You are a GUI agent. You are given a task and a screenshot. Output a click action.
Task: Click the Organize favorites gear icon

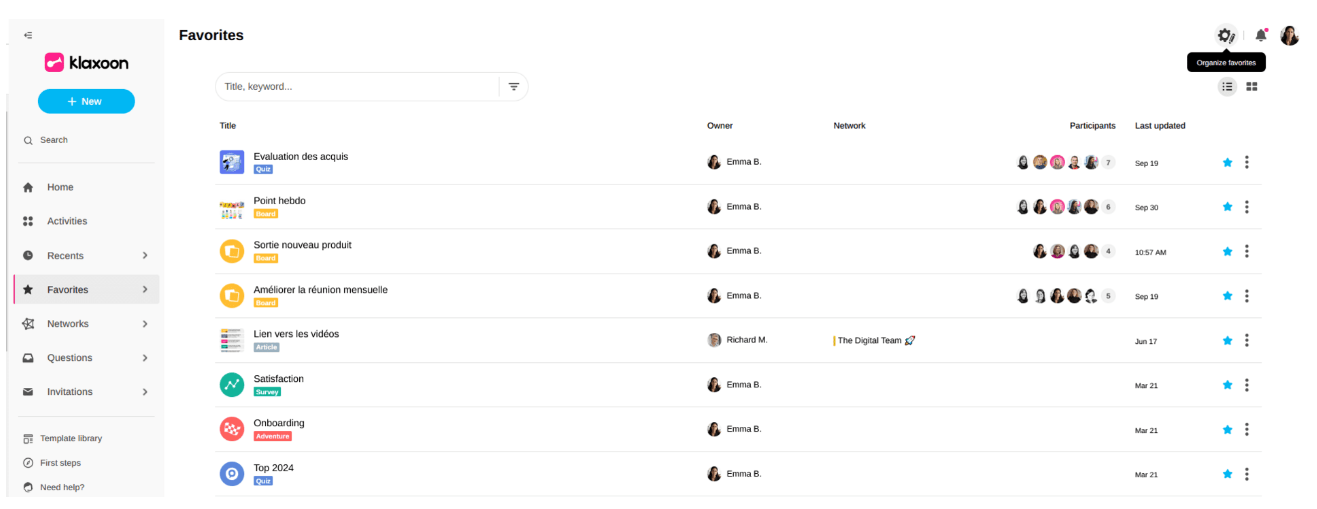click(1225, 35)
